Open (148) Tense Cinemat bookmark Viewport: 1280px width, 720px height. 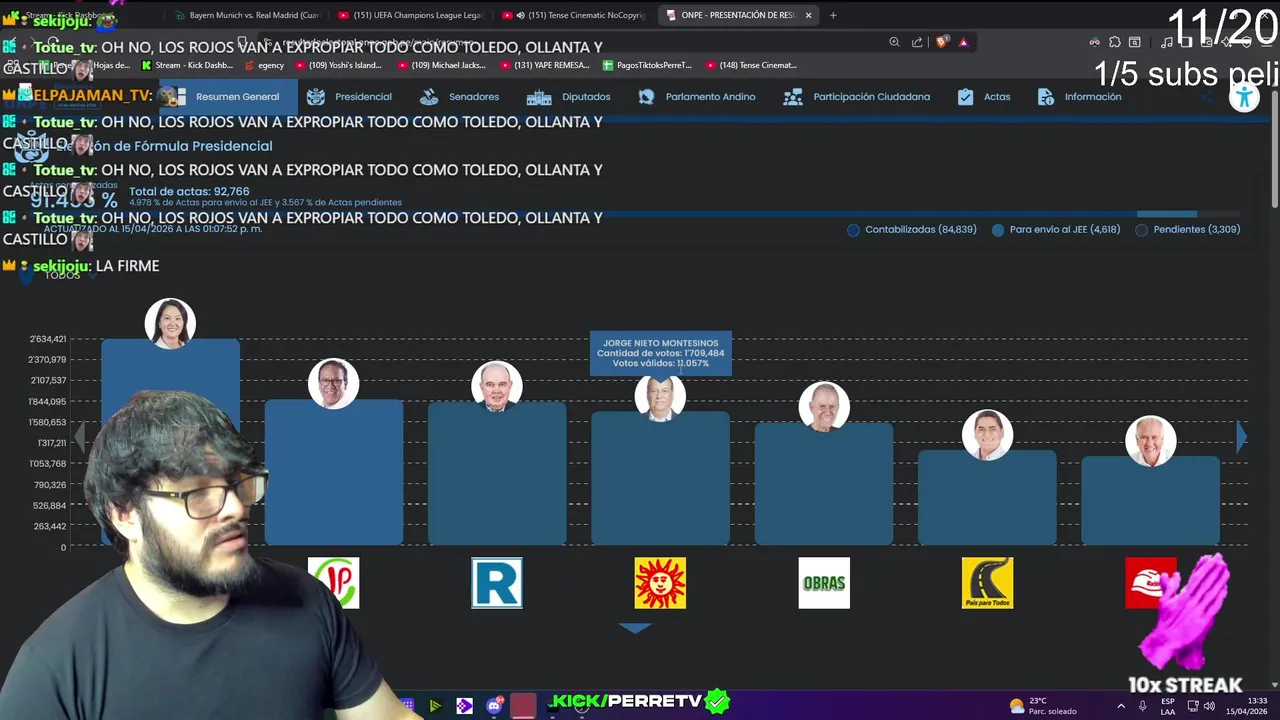pyautogui.click(x=751, y=65)
